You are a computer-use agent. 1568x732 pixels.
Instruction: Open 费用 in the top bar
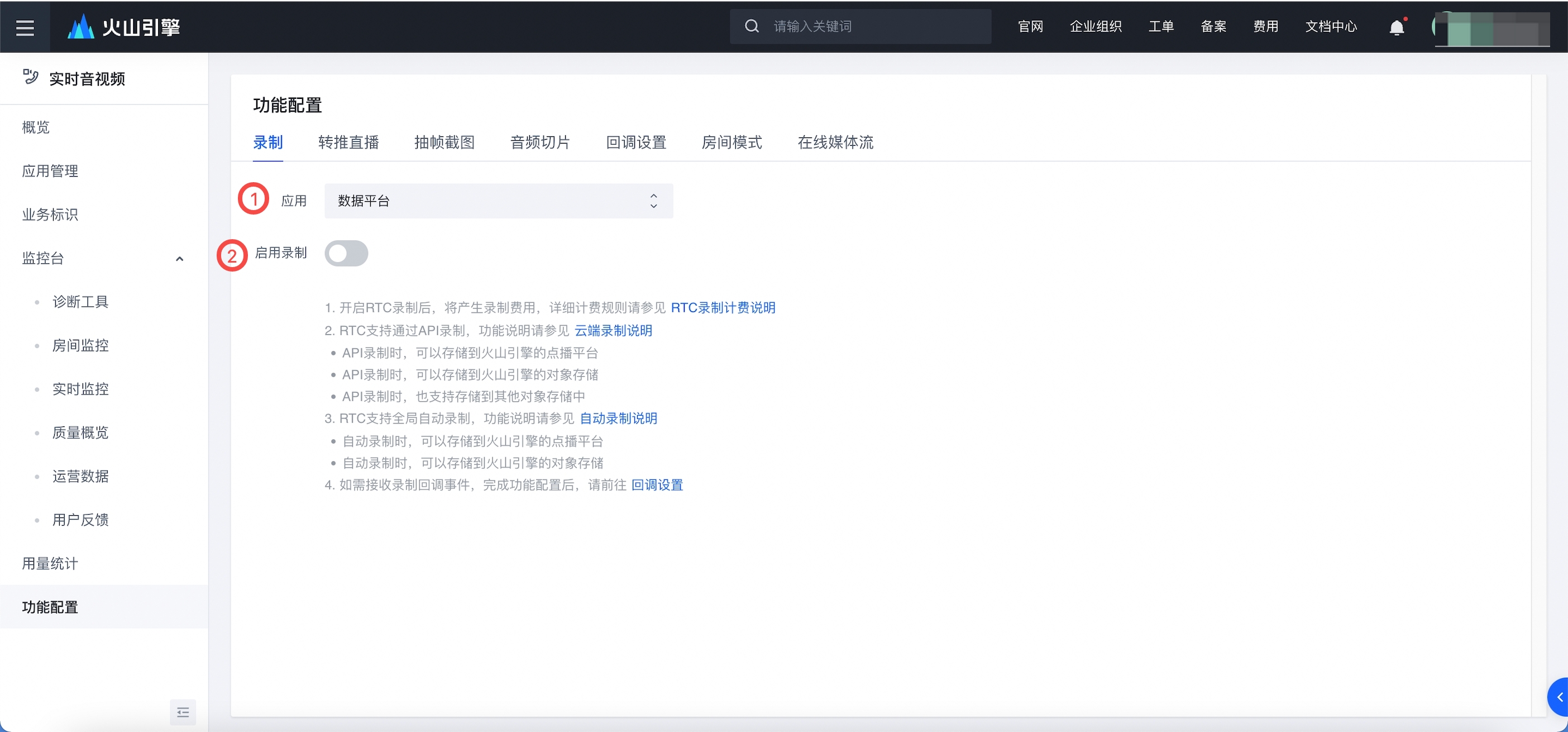(x=1265, y=26)
